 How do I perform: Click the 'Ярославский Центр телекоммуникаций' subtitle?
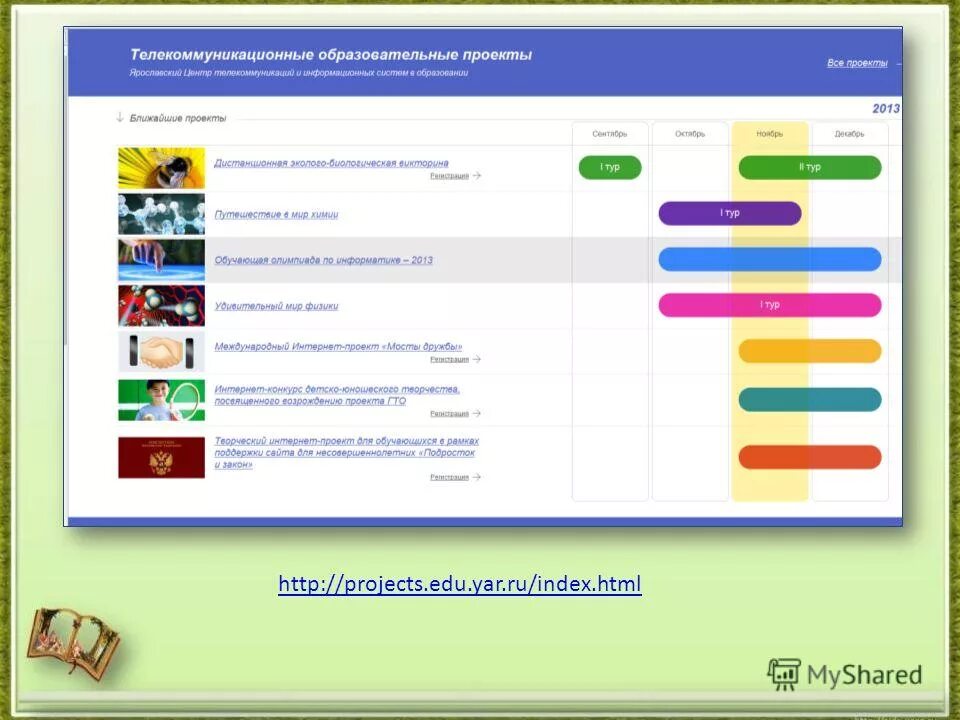(299, 73)
